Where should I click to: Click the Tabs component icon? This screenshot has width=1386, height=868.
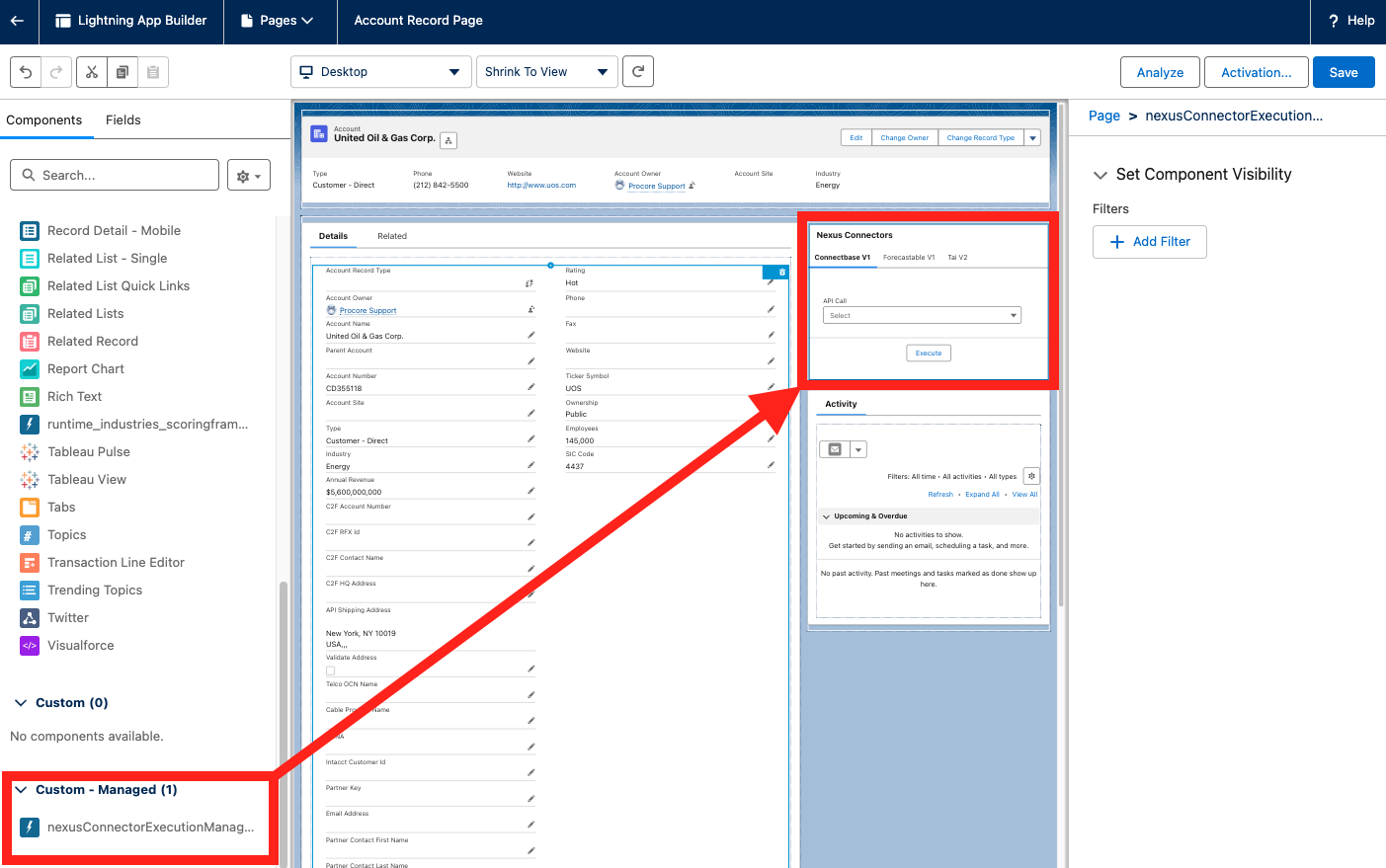pos(30,507)
